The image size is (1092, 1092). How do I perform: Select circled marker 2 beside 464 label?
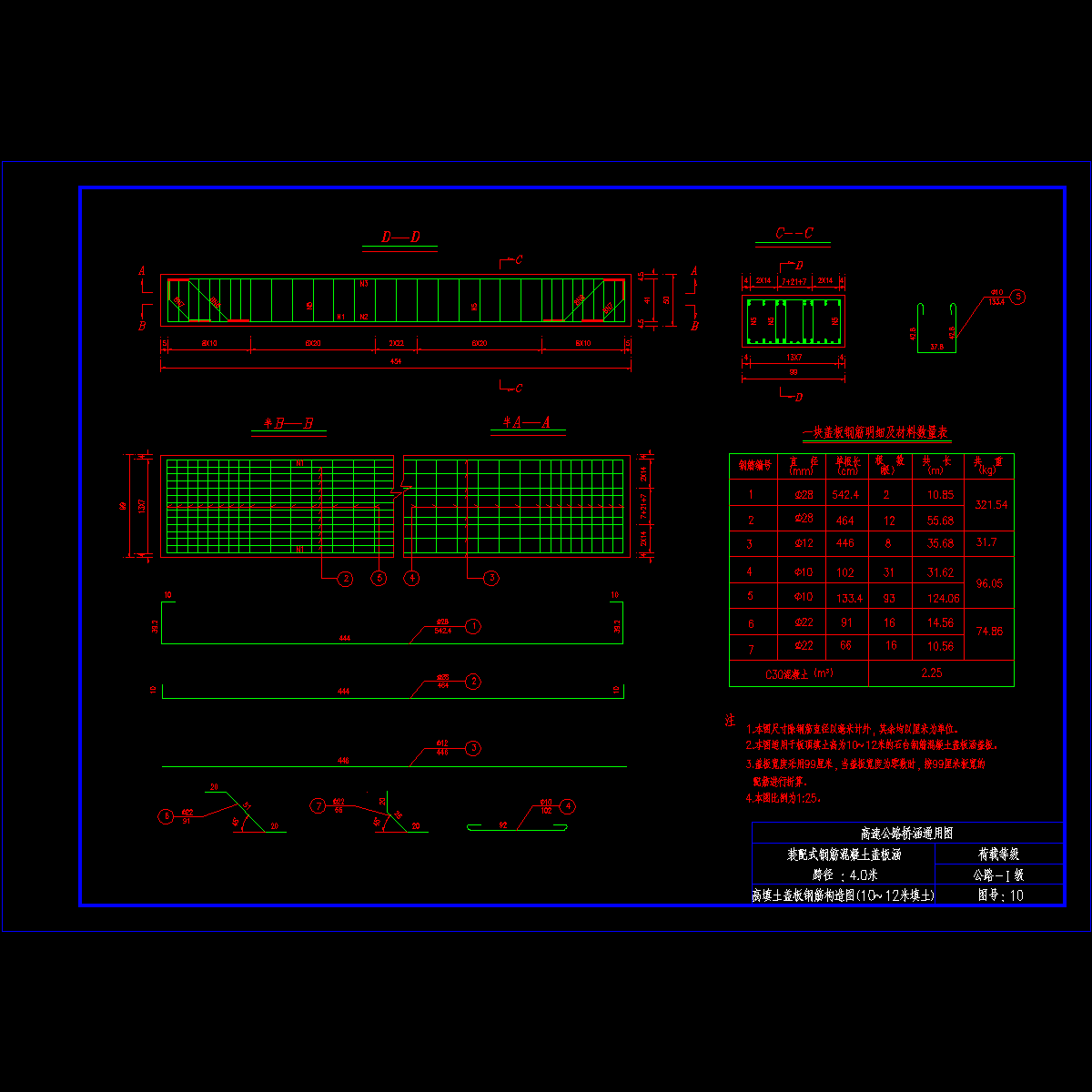(x=472, y=681)
